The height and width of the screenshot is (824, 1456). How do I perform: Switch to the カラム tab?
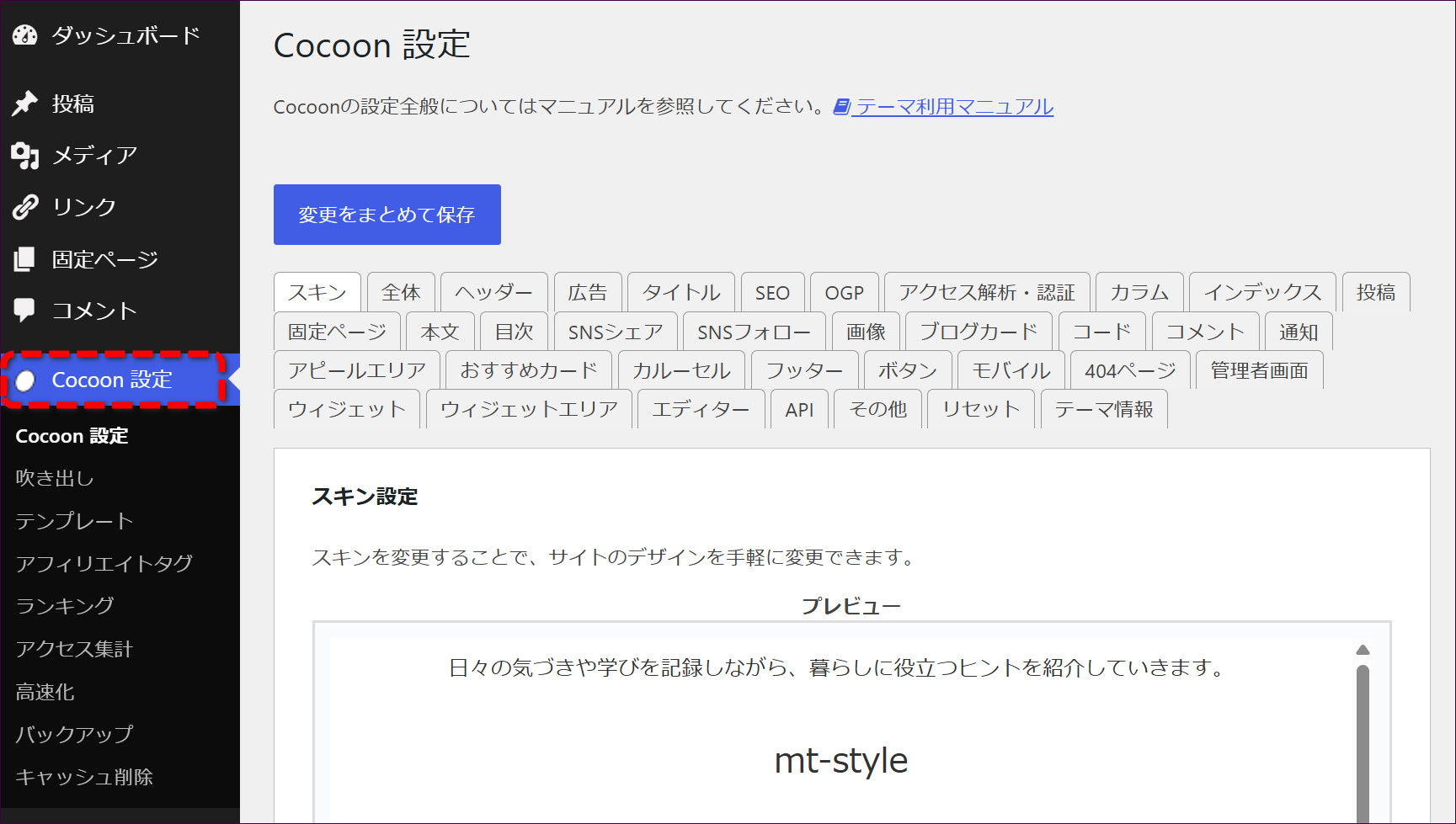coord(1140,292)
